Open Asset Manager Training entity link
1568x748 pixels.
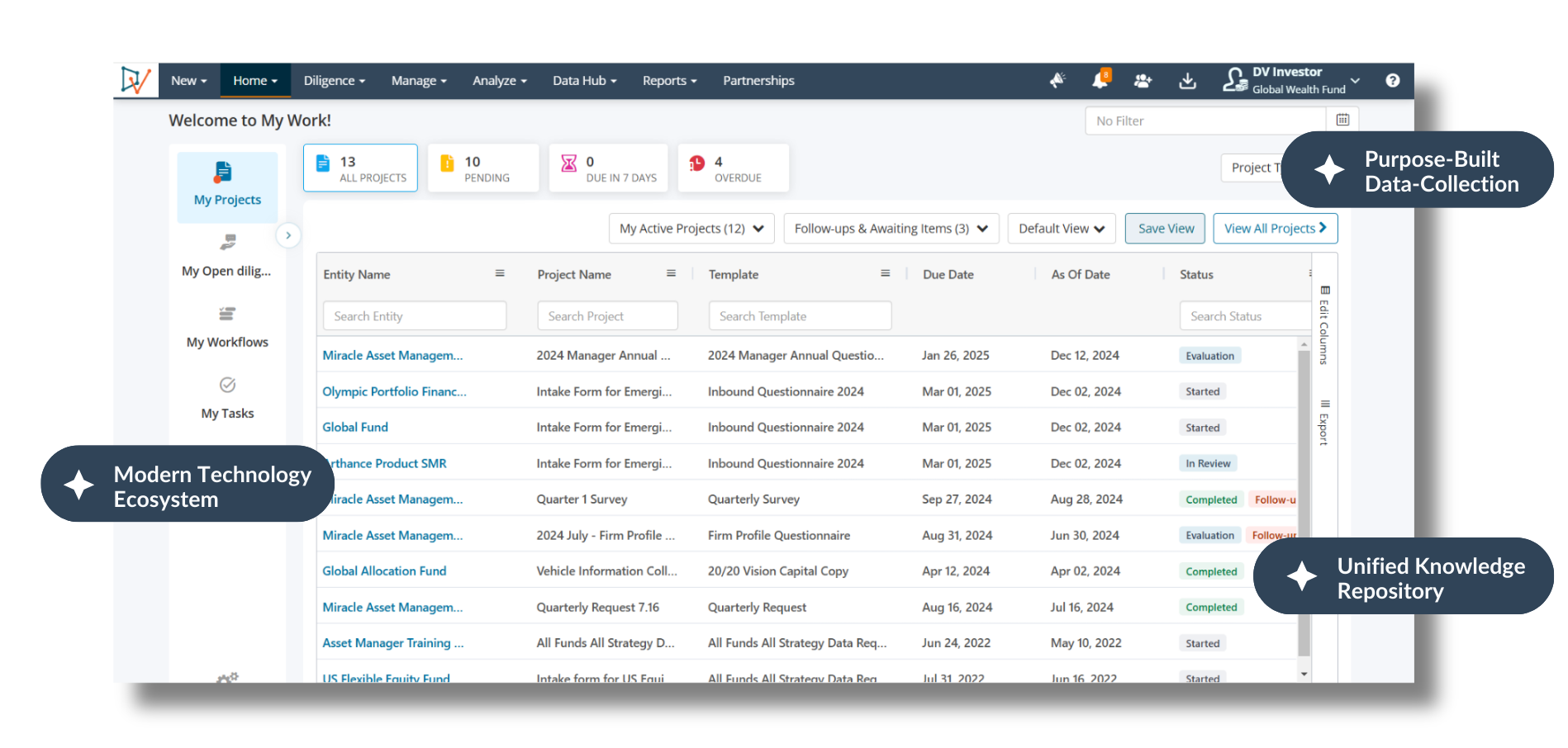click(x=393, y=642)
